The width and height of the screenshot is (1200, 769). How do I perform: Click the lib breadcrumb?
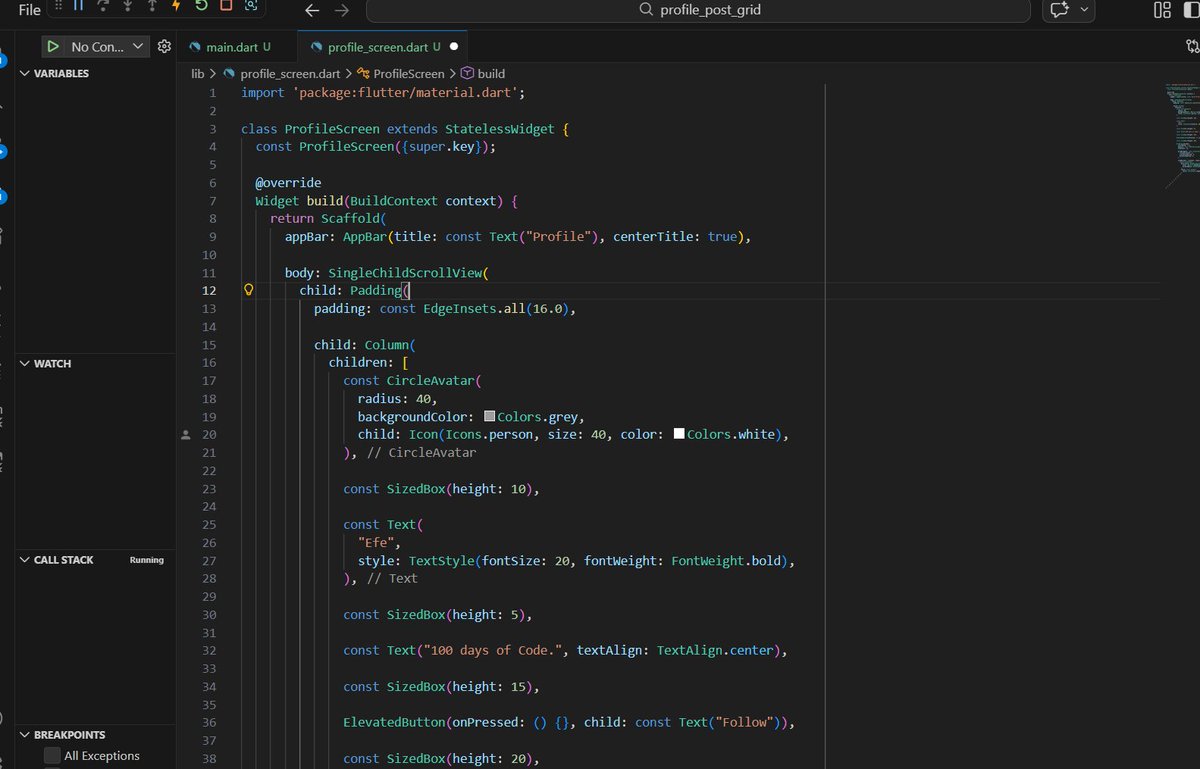coord(198,73)
